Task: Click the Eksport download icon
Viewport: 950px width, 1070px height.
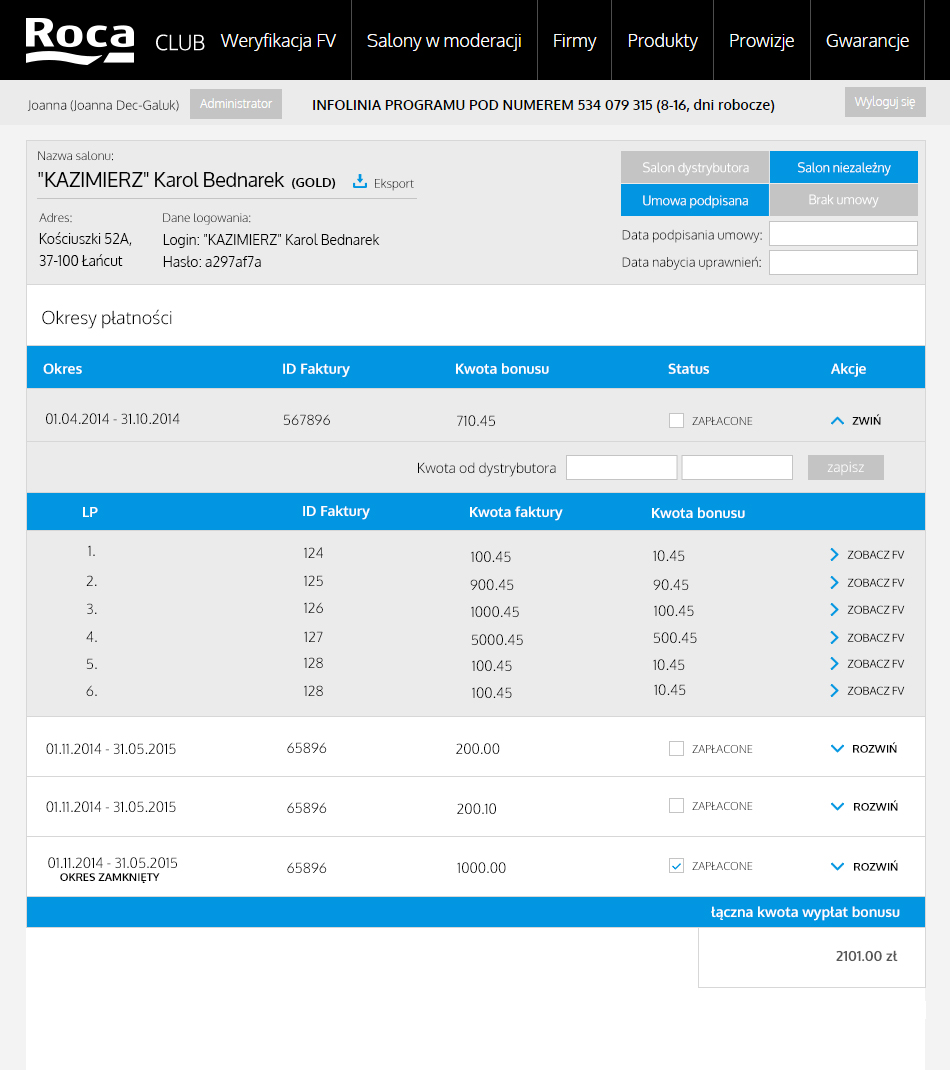Action: (x=360, y=181)
